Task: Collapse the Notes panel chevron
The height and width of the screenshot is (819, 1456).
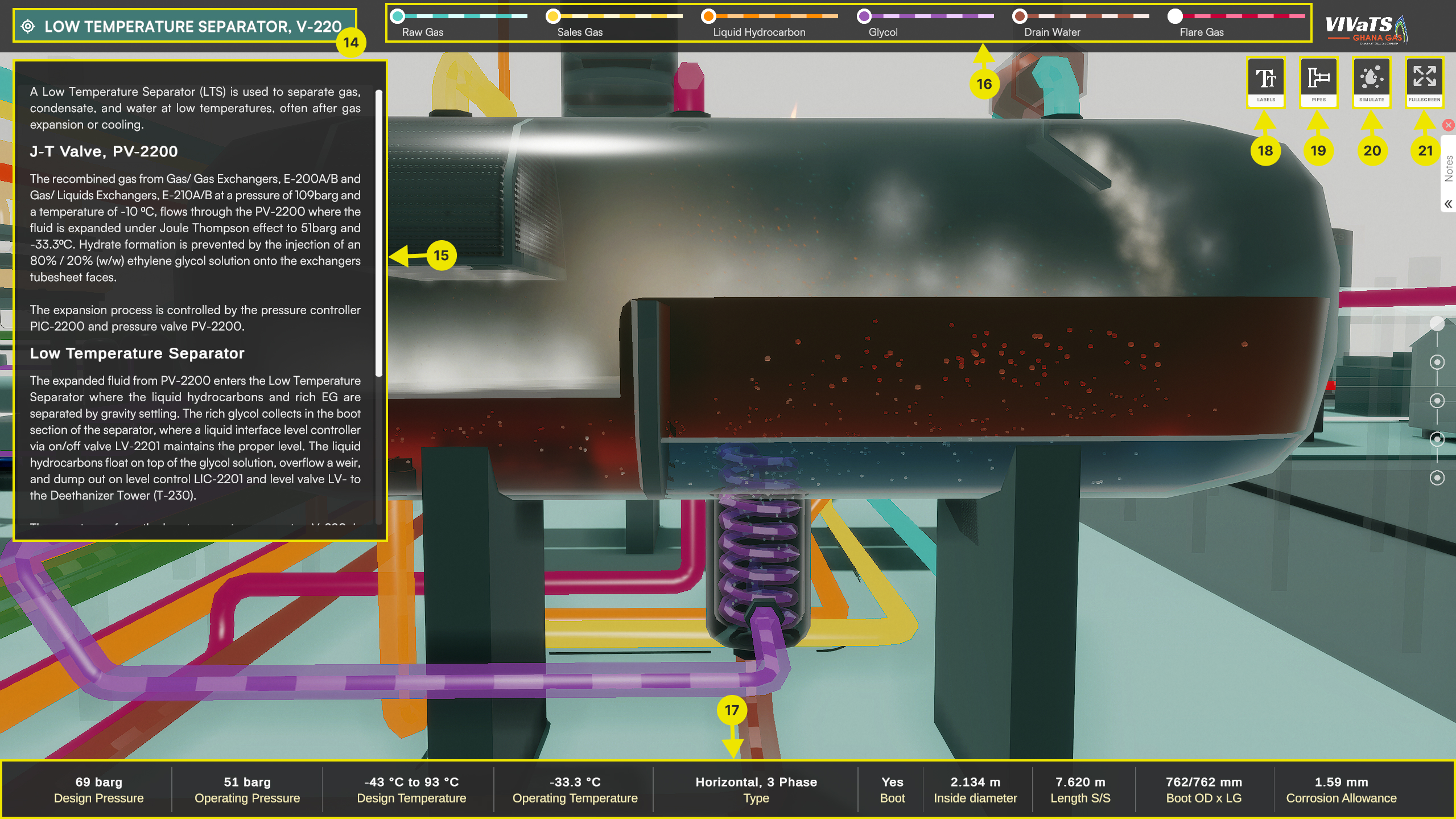Action: (1448, 204)
